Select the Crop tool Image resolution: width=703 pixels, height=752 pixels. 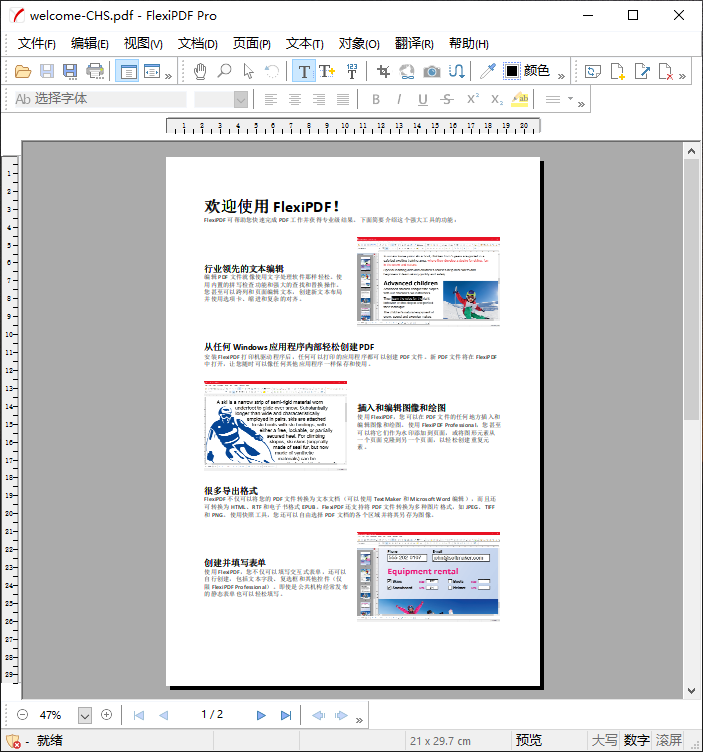(x=383, y=71)
